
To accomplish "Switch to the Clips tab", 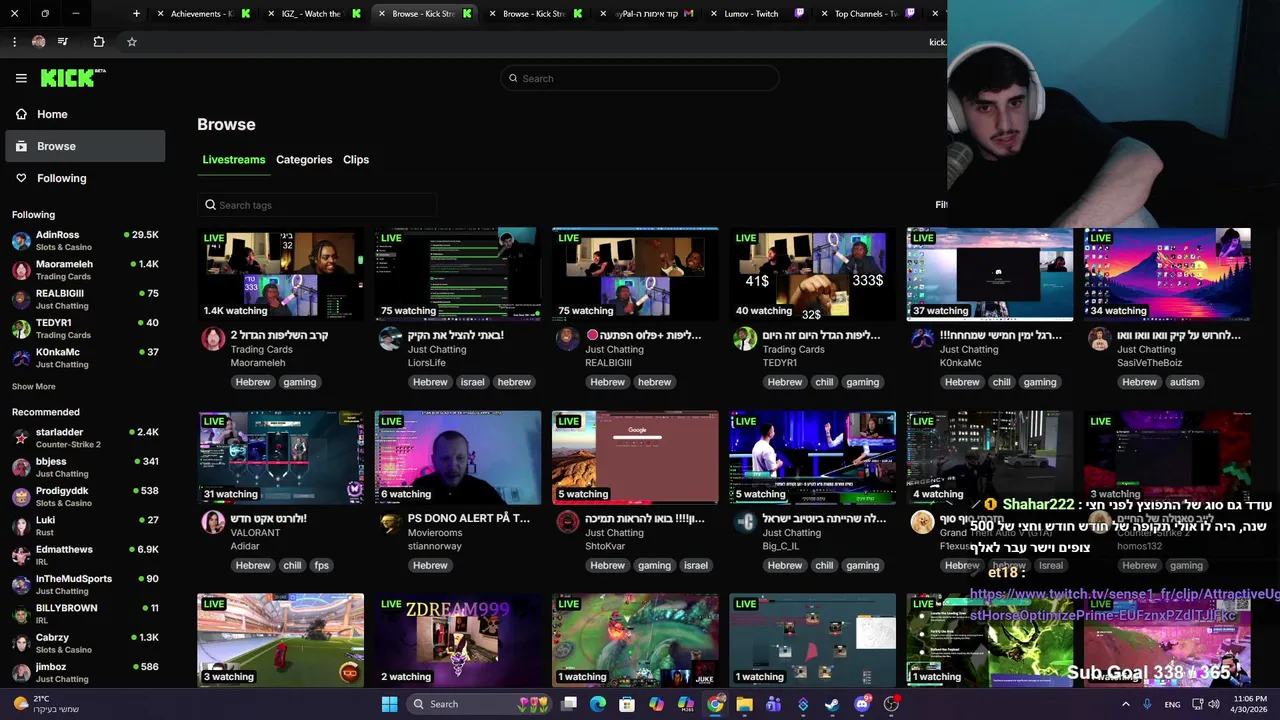I will click(x=356, y=160).
